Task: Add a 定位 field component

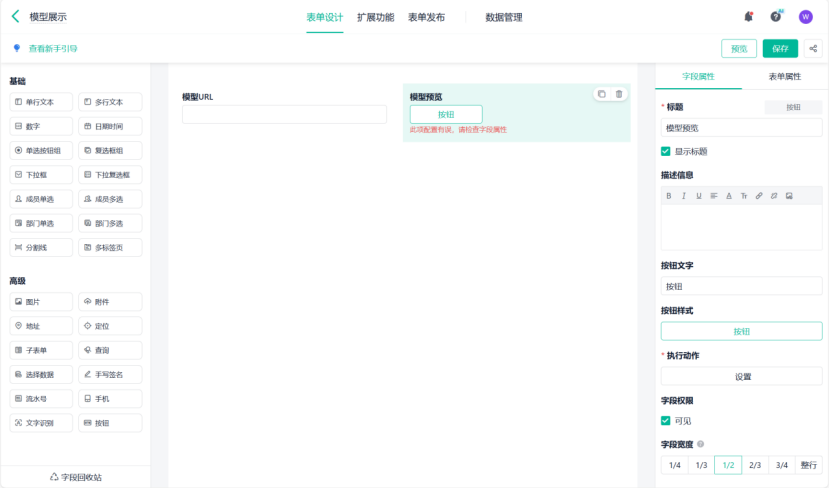Action: (x=110, y=326)
